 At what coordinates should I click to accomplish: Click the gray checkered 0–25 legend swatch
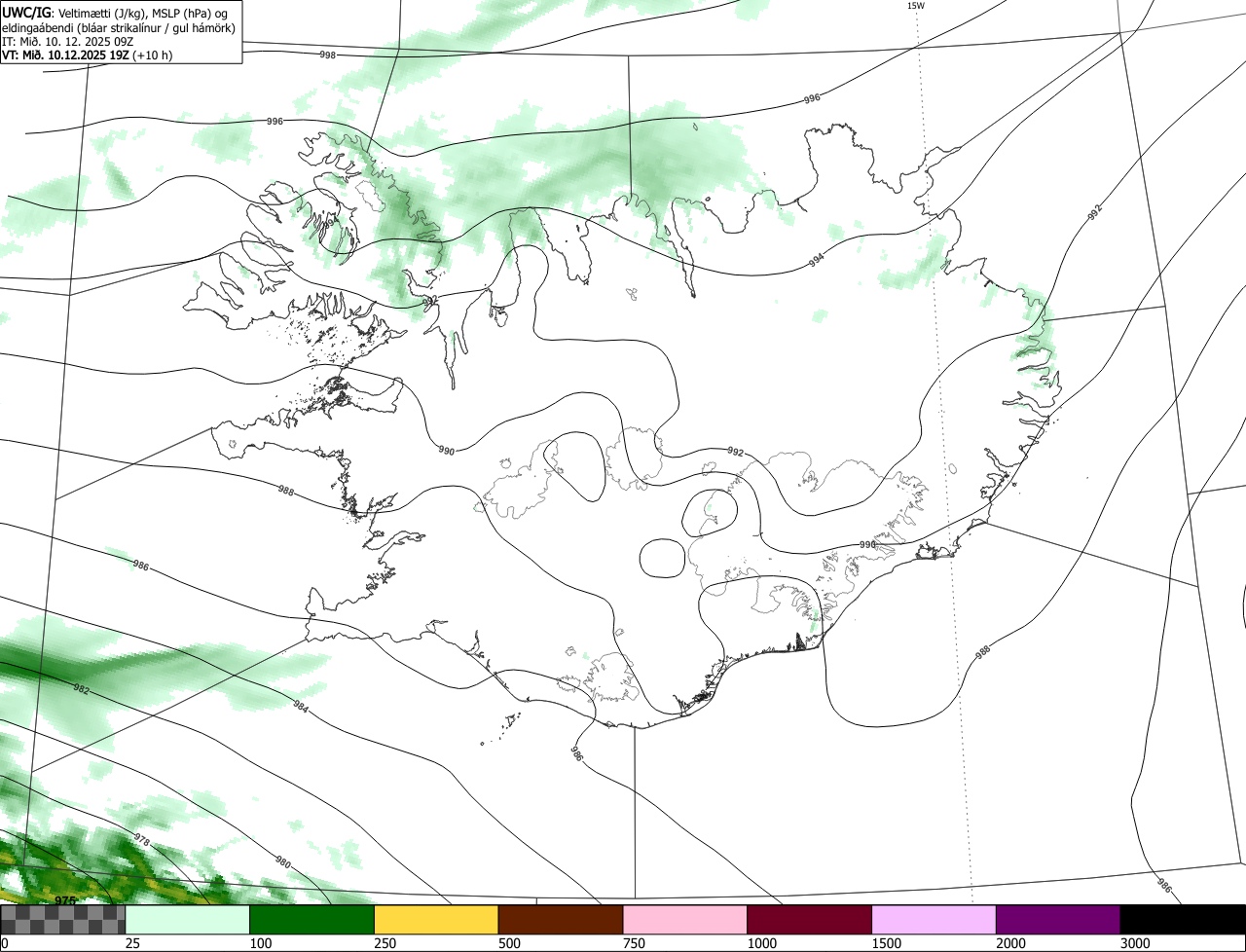pos(63,920)
